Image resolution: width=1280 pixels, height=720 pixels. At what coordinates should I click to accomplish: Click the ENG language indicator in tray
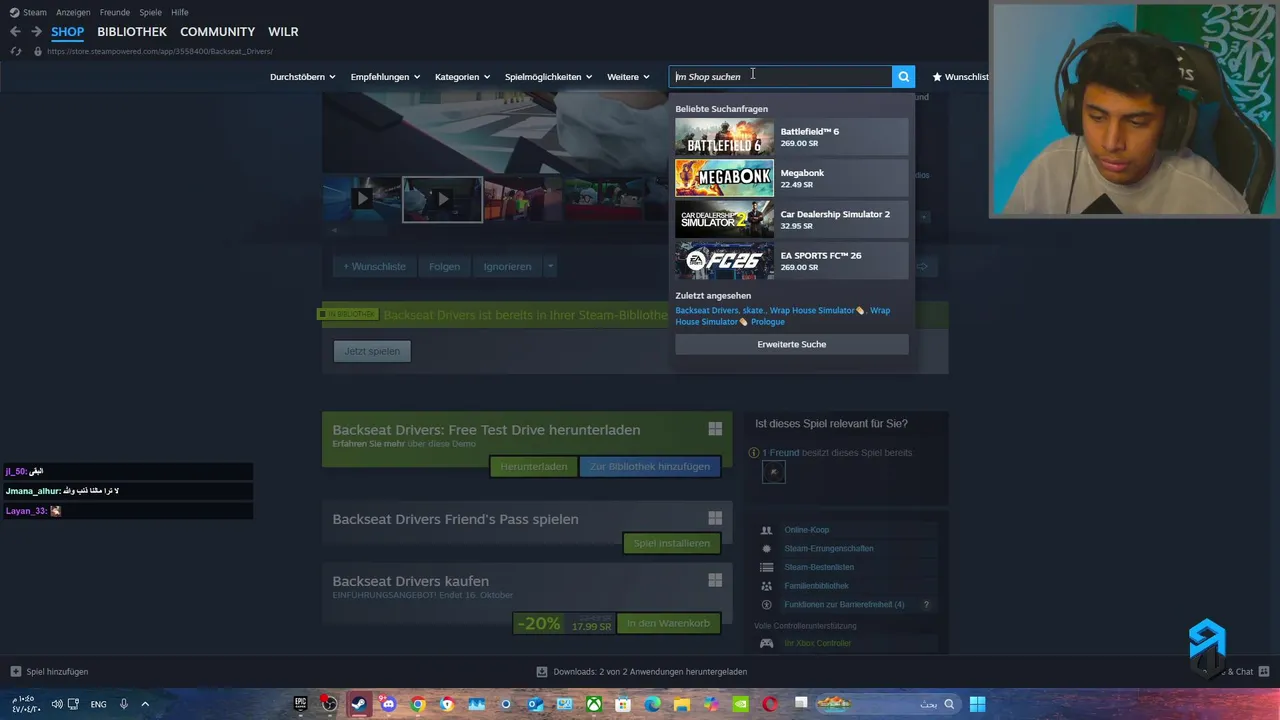tap(98, 704)
